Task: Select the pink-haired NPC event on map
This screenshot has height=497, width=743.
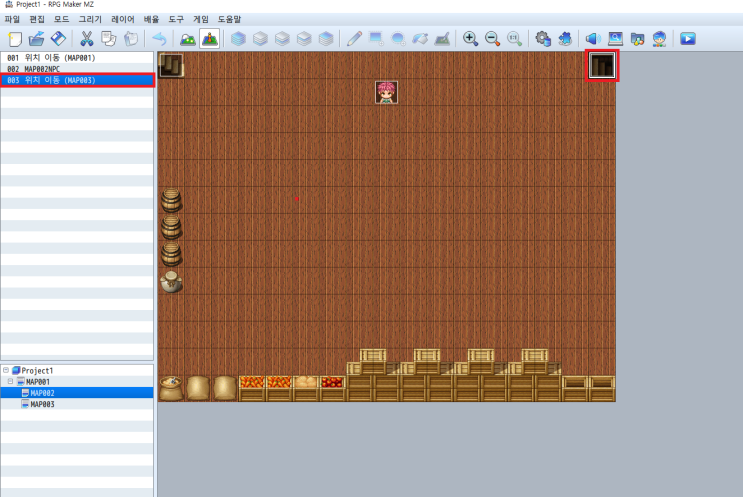Action: (x=387, y=92)
